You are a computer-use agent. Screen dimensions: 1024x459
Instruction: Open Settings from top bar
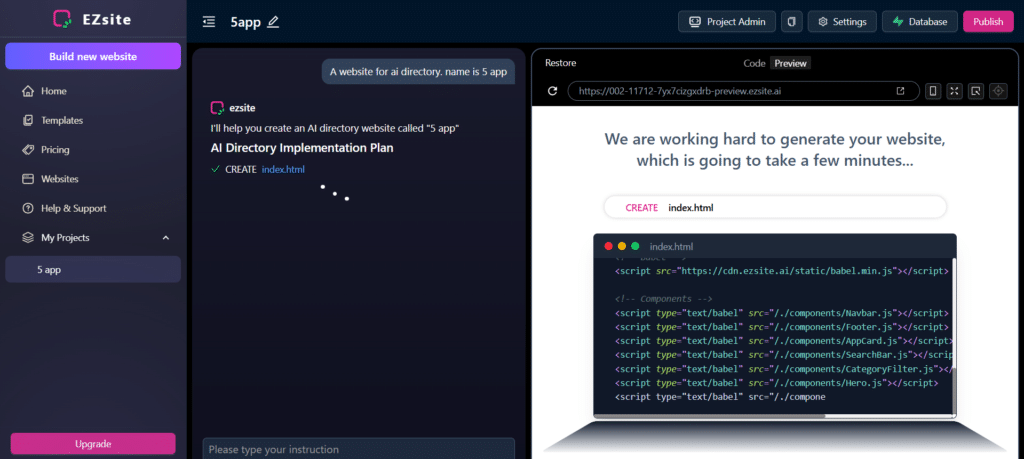click(842, 22)
